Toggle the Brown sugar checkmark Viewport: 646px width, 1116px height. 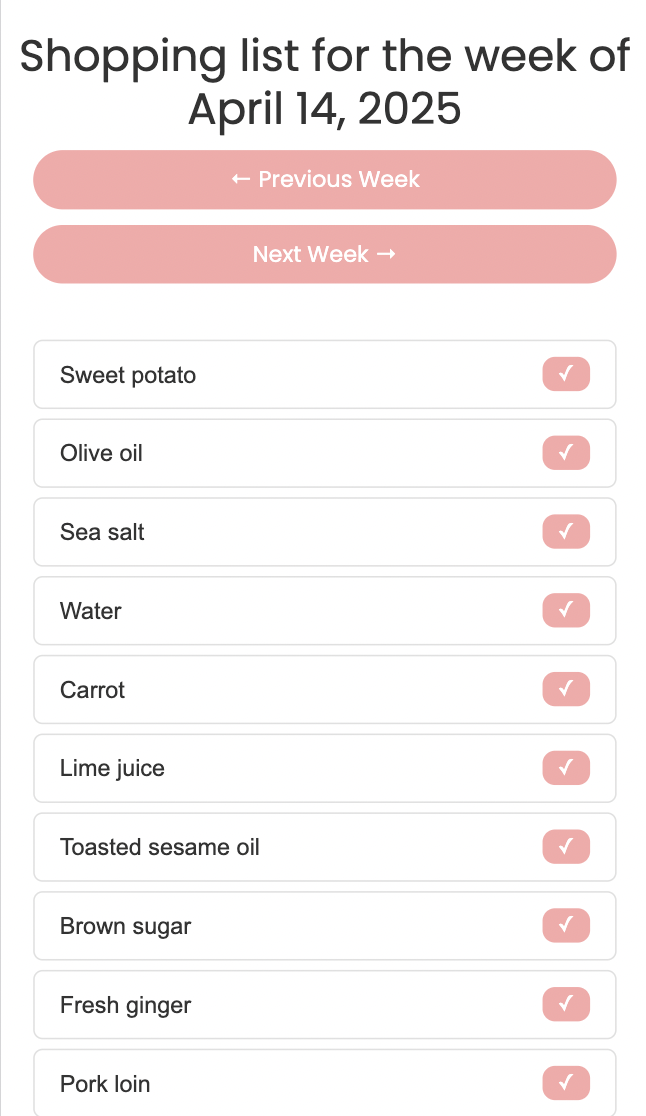(x=566, y=926)
